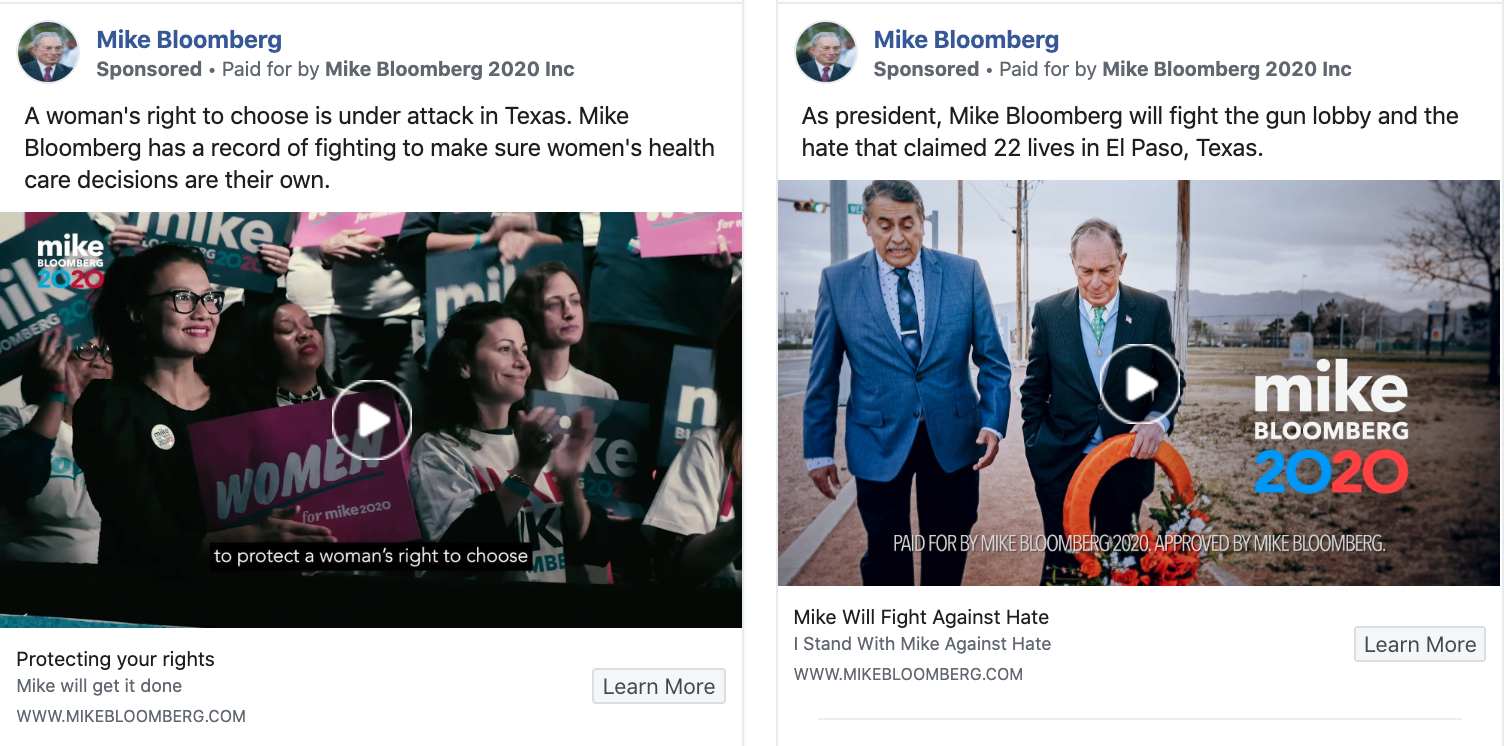Click website URL below I Stand With Mike
Screen dimensions: 1504x746
[x=908, y=674]
